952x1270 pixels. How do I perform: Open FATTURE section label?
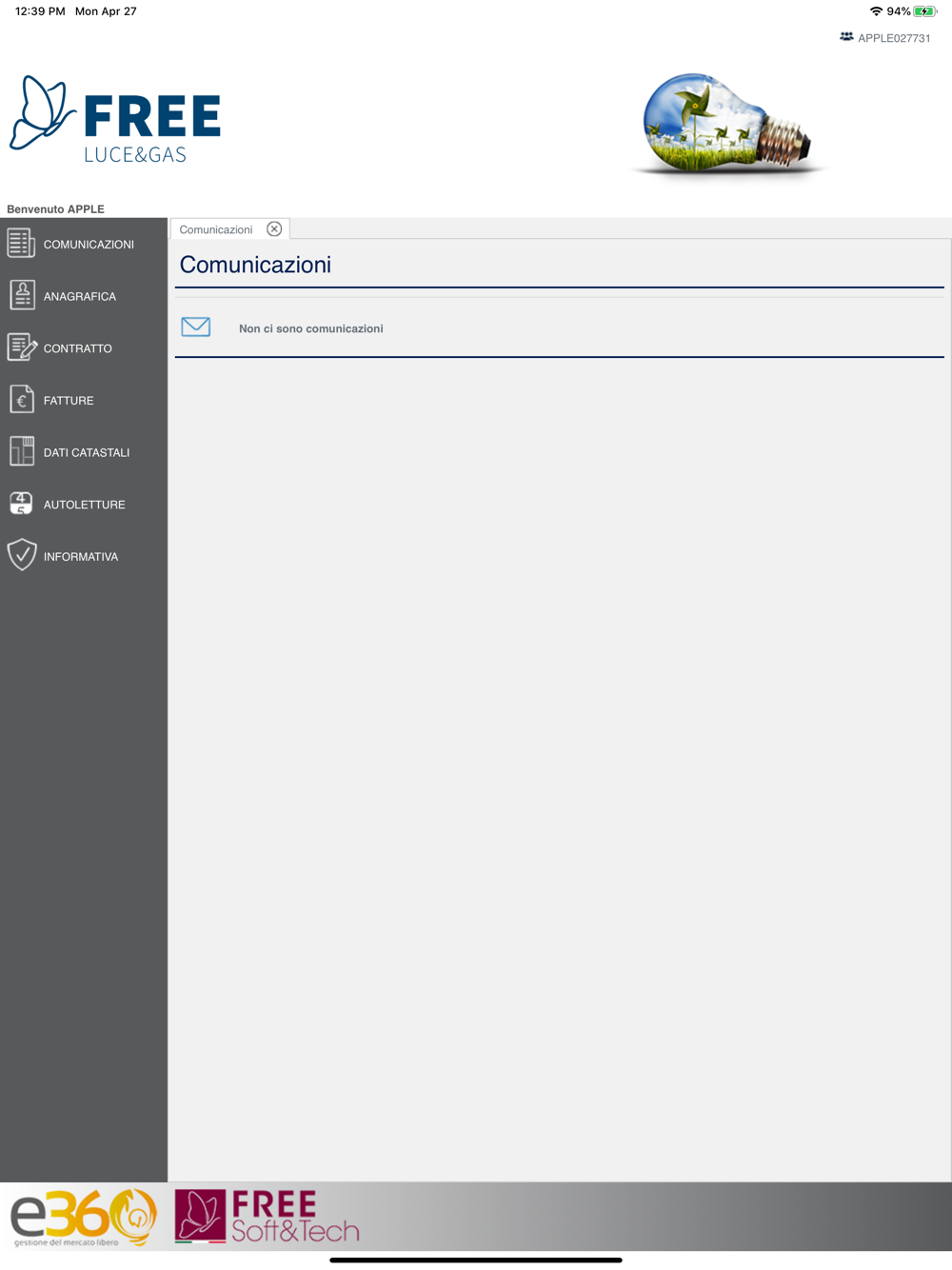pos(69,401)
